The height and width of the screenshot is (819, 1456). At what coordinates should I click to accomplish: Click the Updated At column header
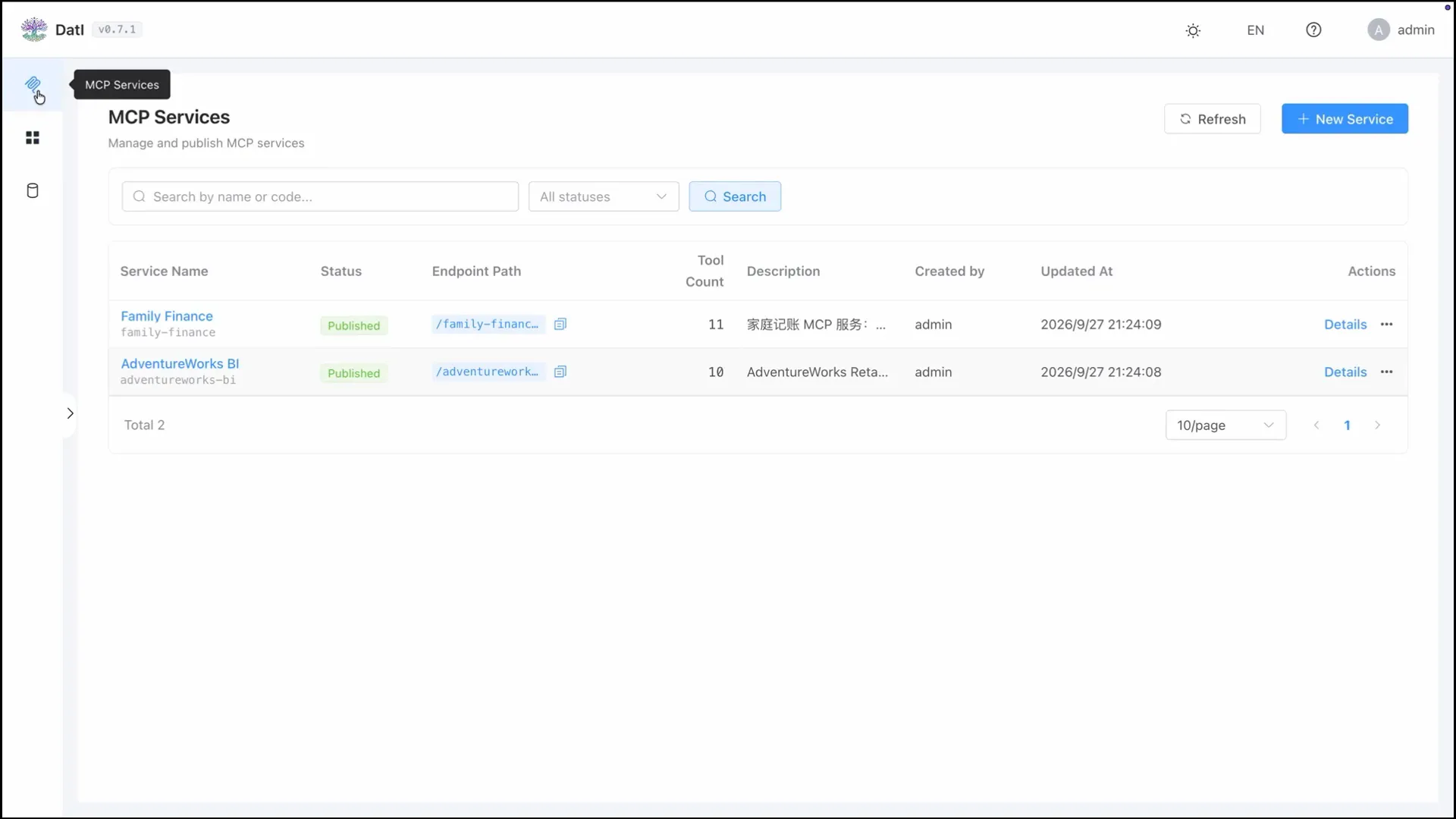tap(1076, 271)
